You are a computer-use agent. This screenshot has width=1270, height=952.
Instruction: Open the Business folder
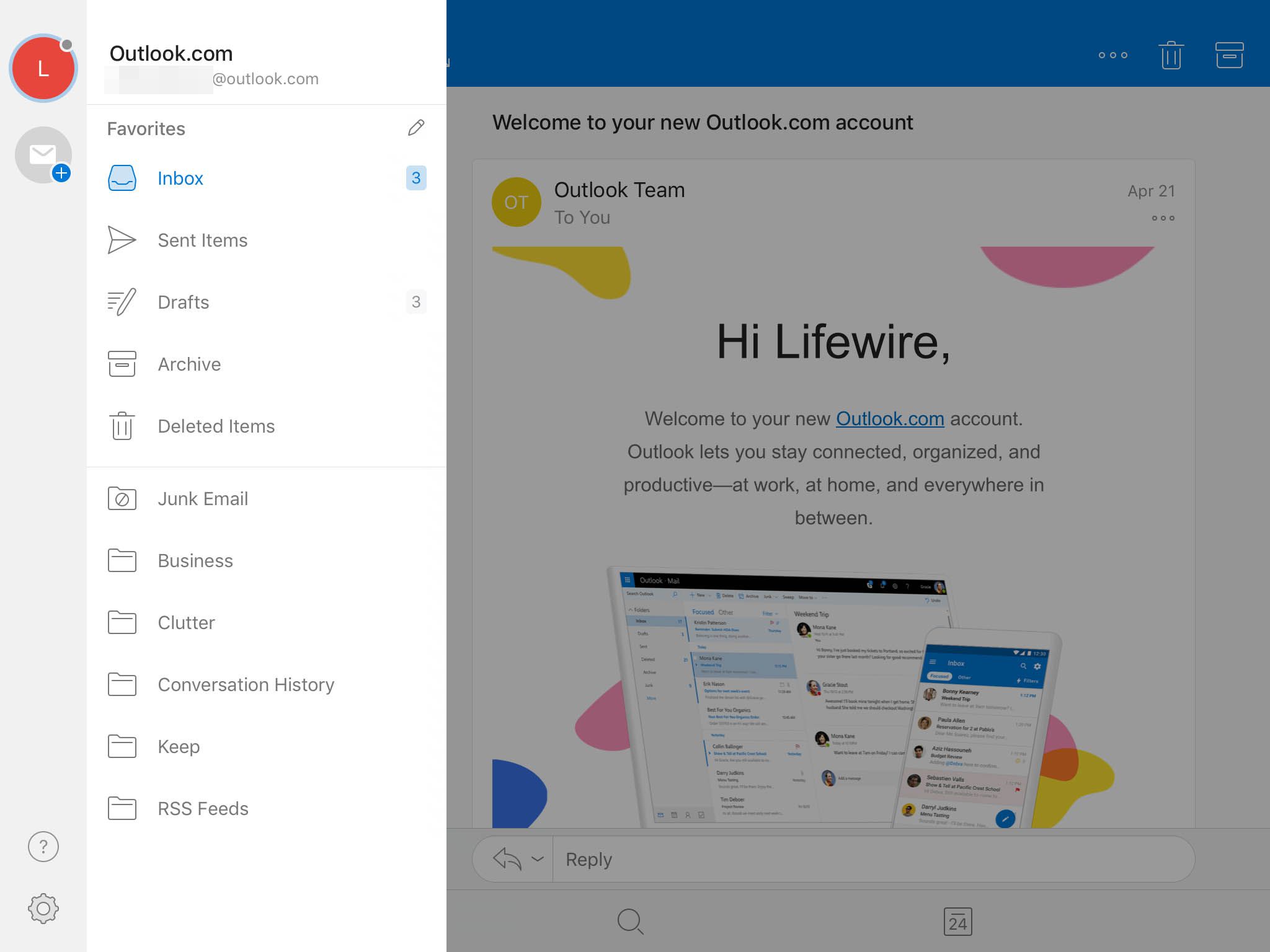coord(267,560)
